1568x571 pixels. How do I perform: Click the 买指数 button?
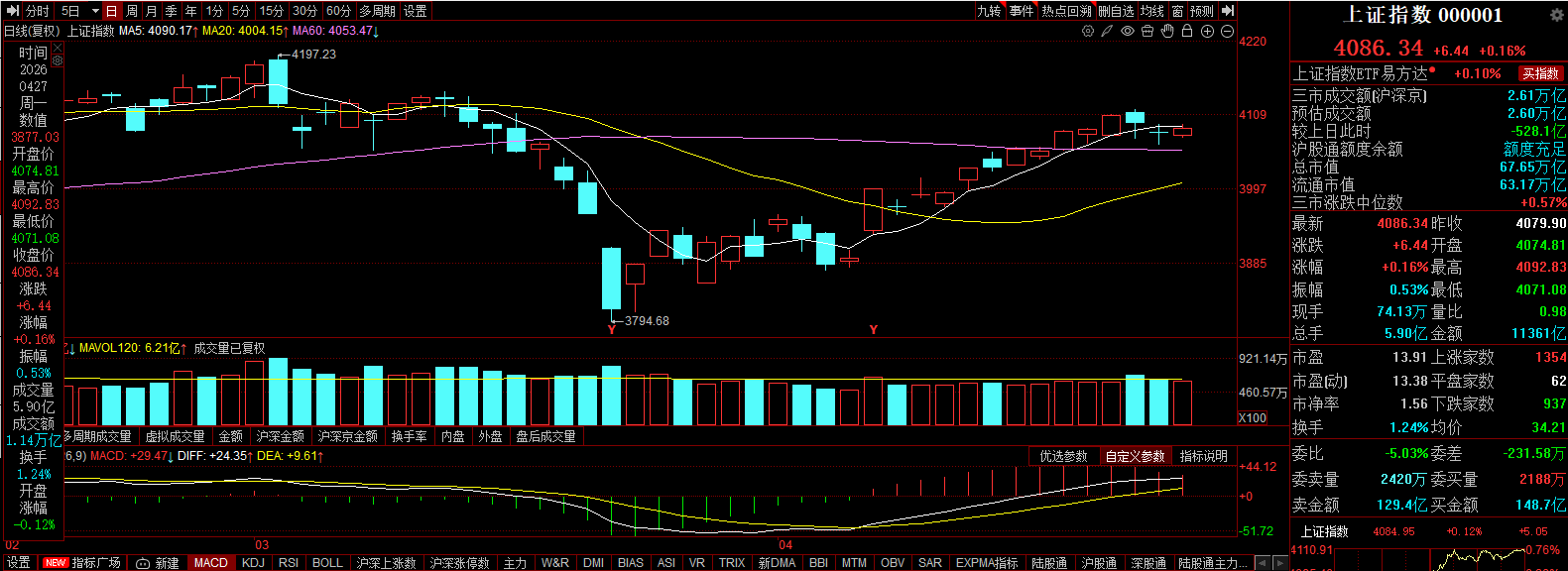(x=1540, y=73)
